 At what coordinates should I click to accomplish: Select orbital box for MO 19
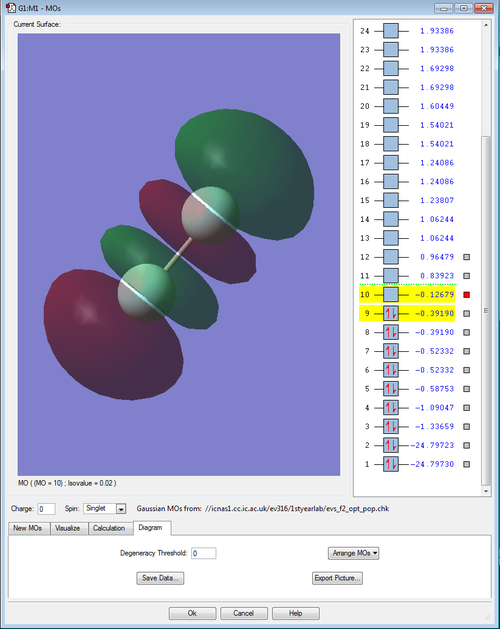[390, 125]
